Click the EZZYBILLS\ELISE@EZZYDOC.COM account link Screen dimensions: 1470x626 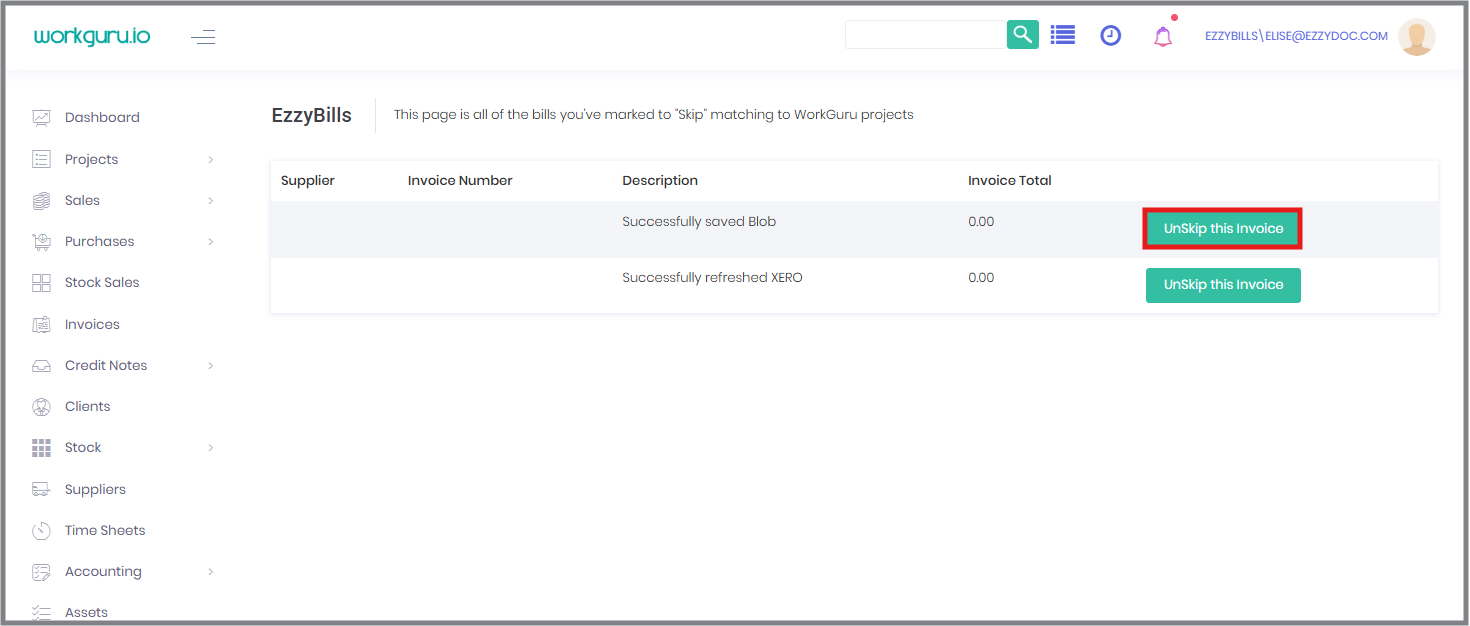coord(1296,36)
